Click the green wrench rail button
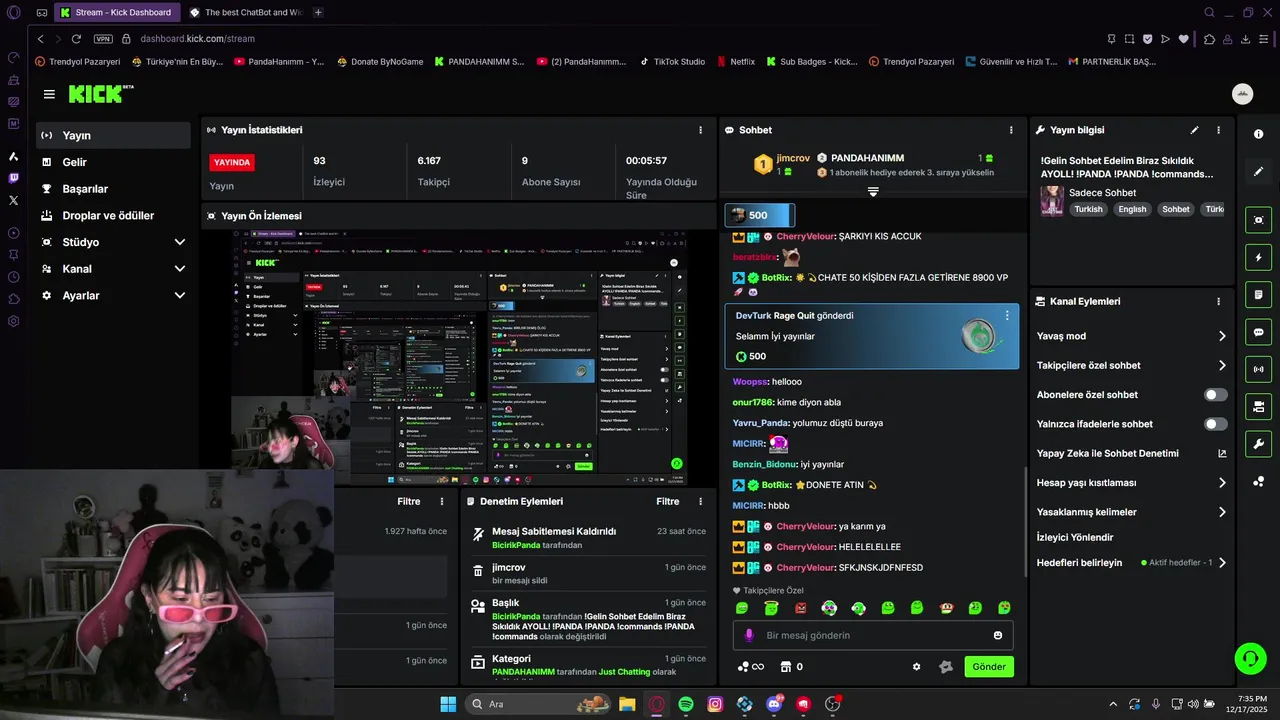1280x720 pixels. click(x=1258, y=444)
